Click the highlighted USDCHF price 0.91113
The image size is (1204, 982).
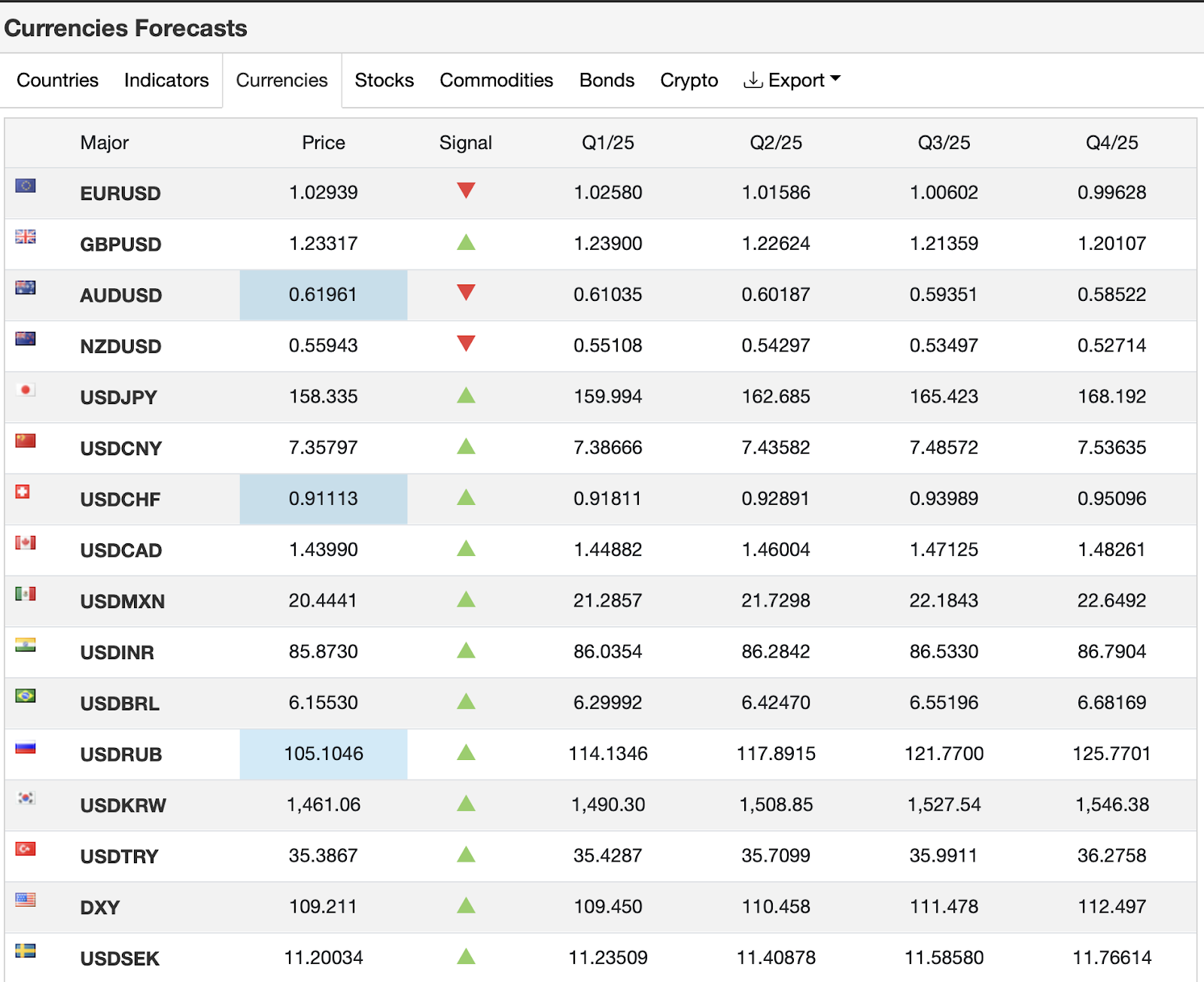click(x=324, y=499)
